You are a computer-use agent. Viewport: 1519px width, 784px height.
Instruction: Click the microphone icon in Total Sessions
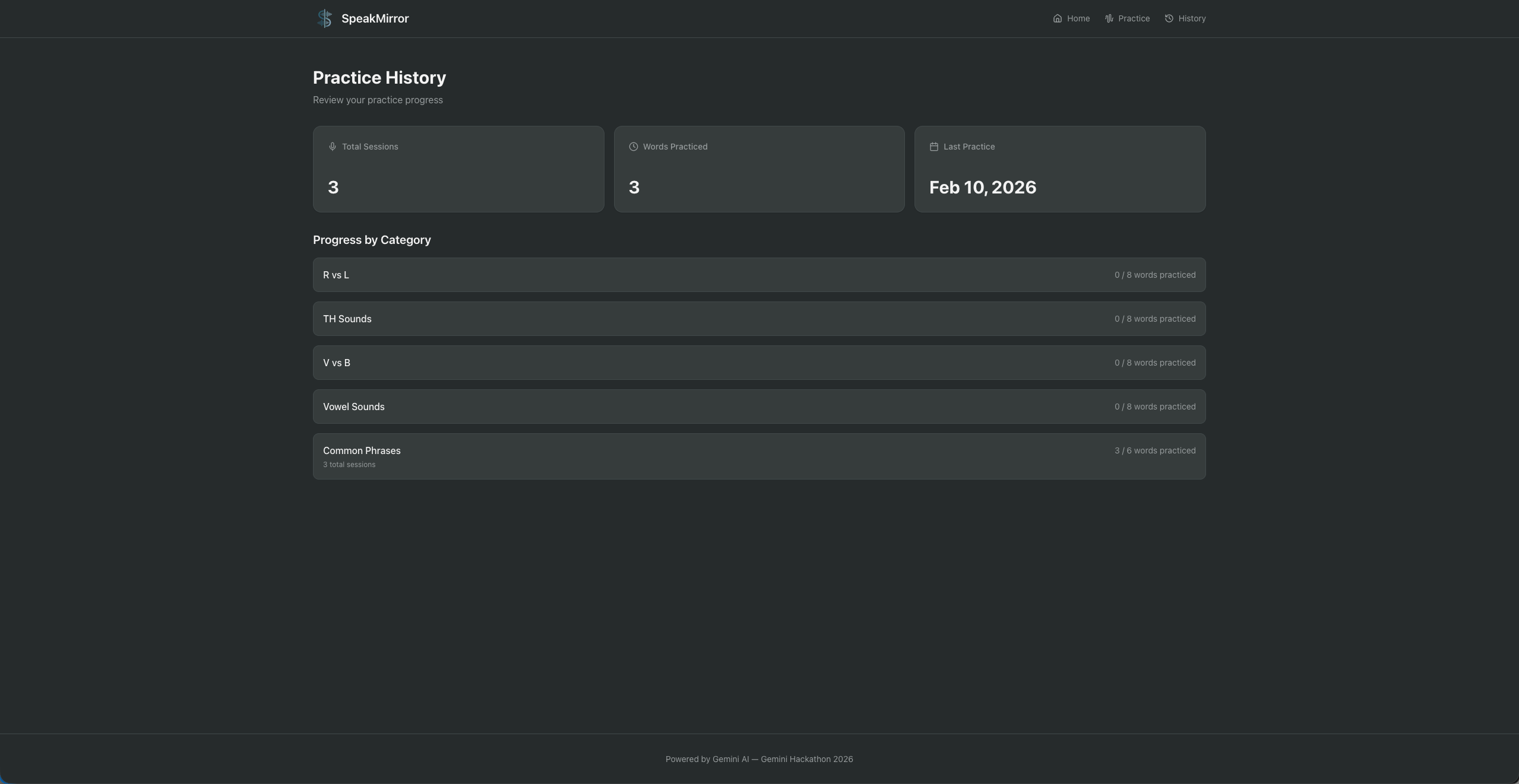(333, 147)
